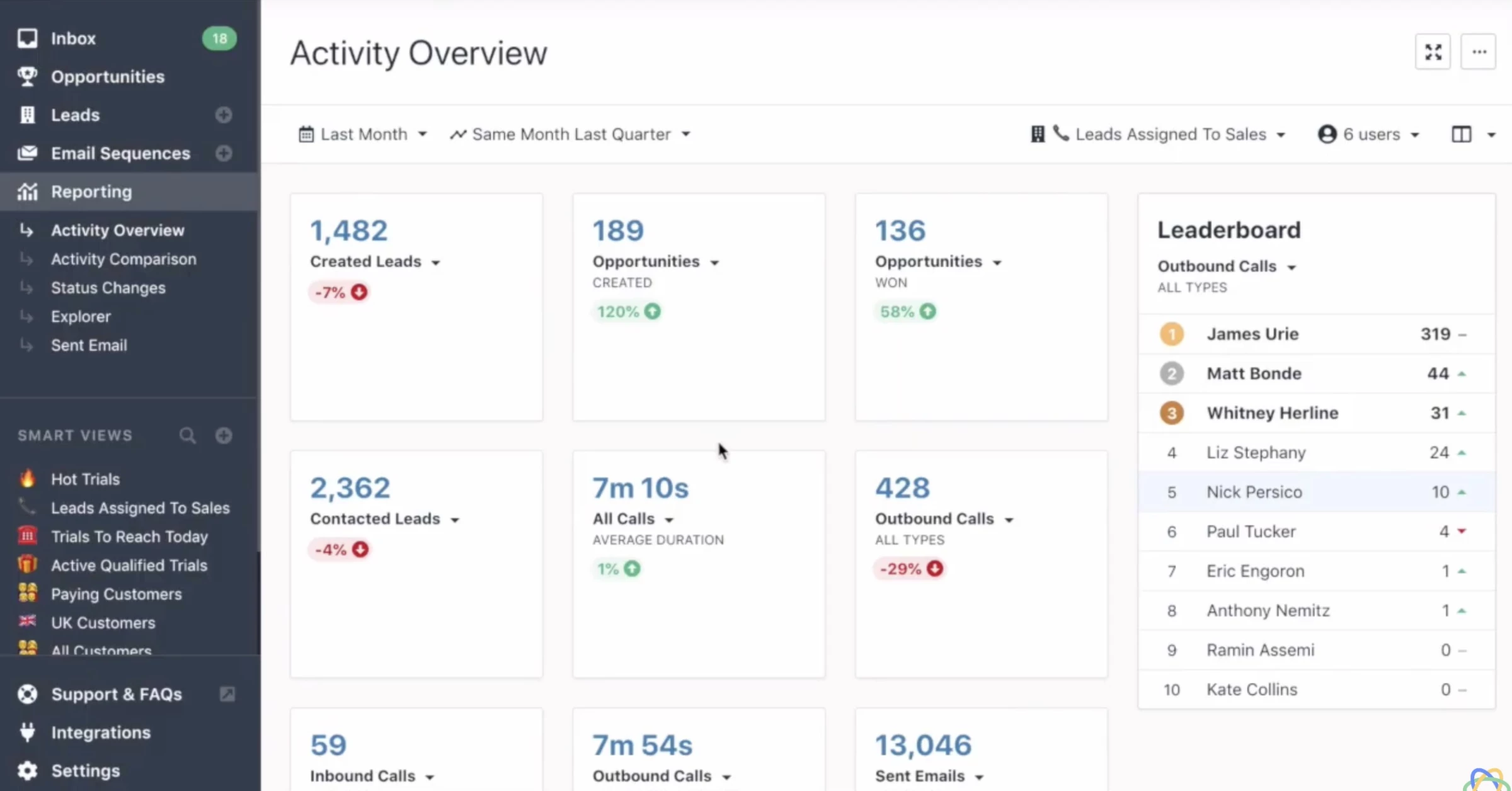Open Opportunities Won metric dropdown
Image resolution: width=1512 pixels, height=791 pixels.
click(939, 261)
